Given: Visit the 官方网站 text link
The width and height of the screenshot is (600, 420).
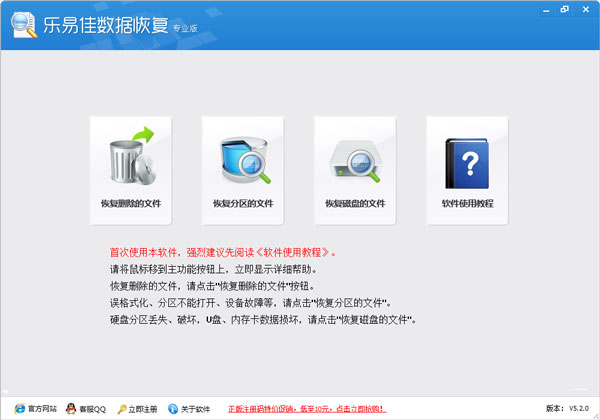Looking at the screenshot, I should pos(43,409).
